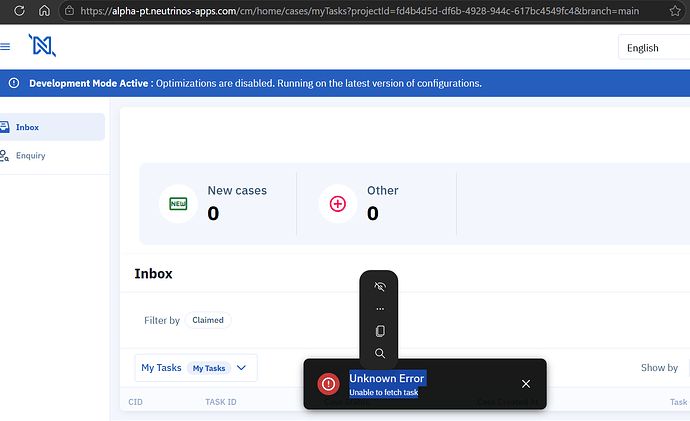This screenshot has height=421, width=690.
Task: Click the green NEW cases icon
Action: pos(178,204)
